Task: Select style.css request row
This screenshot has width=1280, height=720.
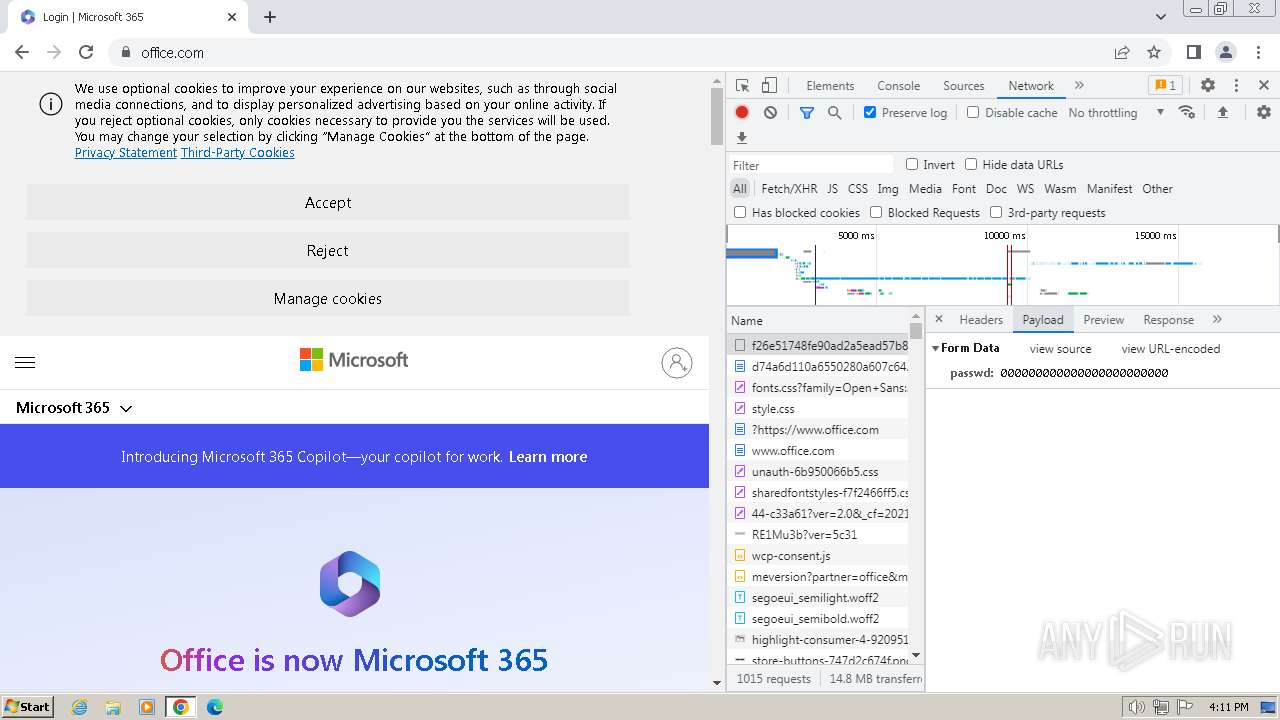Action: [818, 409]
